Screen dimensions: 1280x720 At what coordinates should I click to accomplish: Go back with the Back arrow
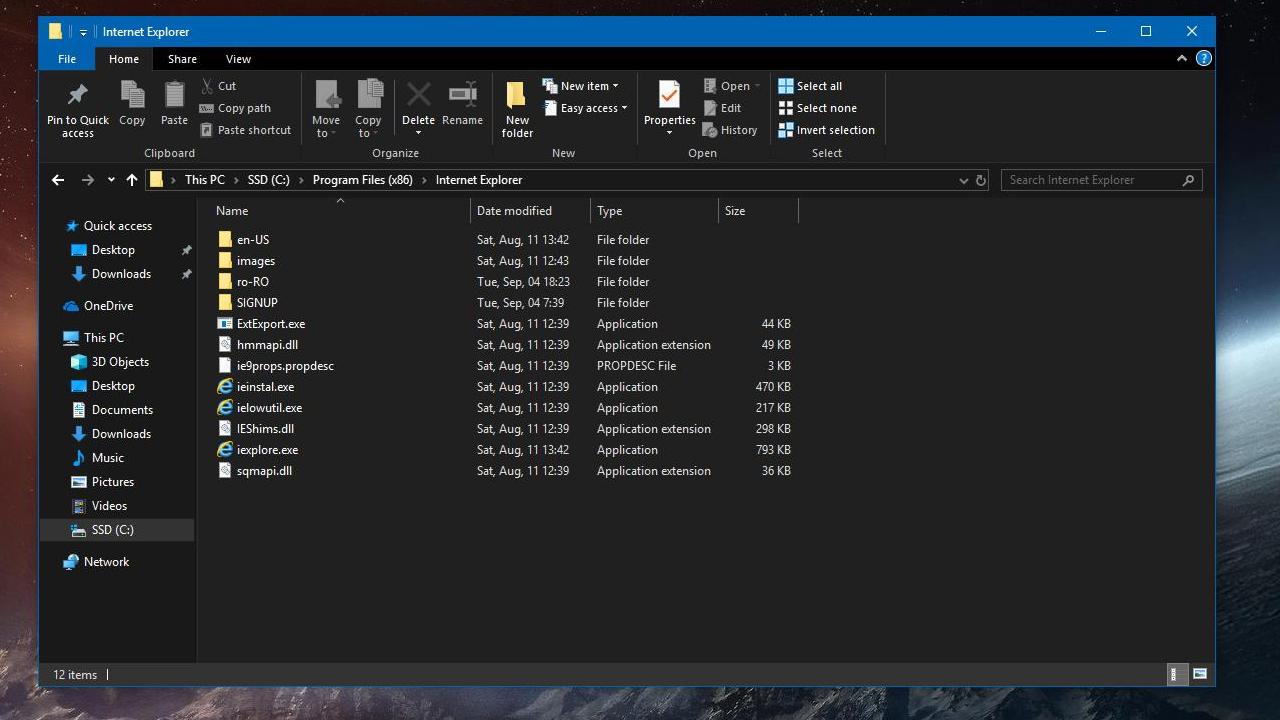tap(58, 180)
